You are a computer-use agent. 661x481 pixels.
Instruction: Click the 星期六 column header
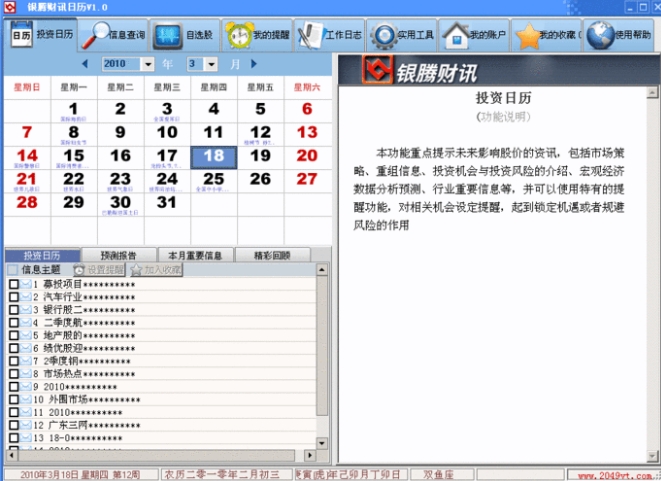coord(307,87)
